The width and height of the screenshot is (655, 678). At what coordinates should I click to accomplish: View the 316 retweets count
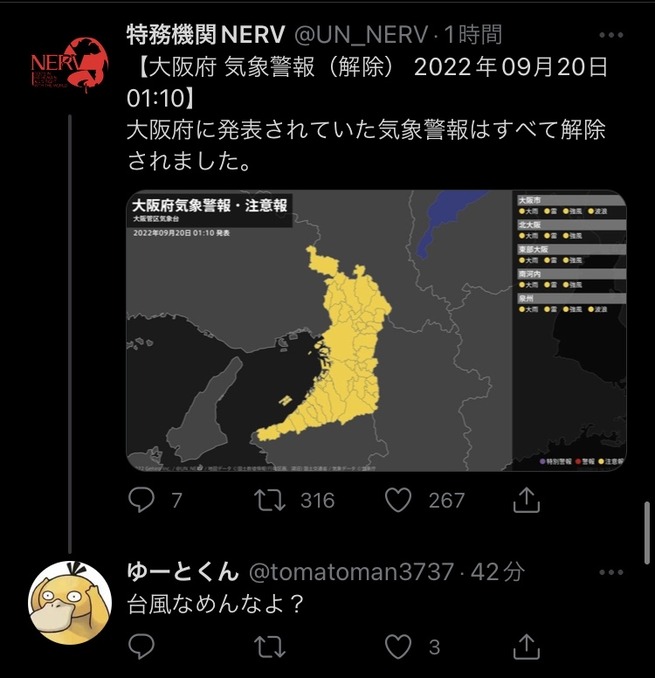point(318,501)
